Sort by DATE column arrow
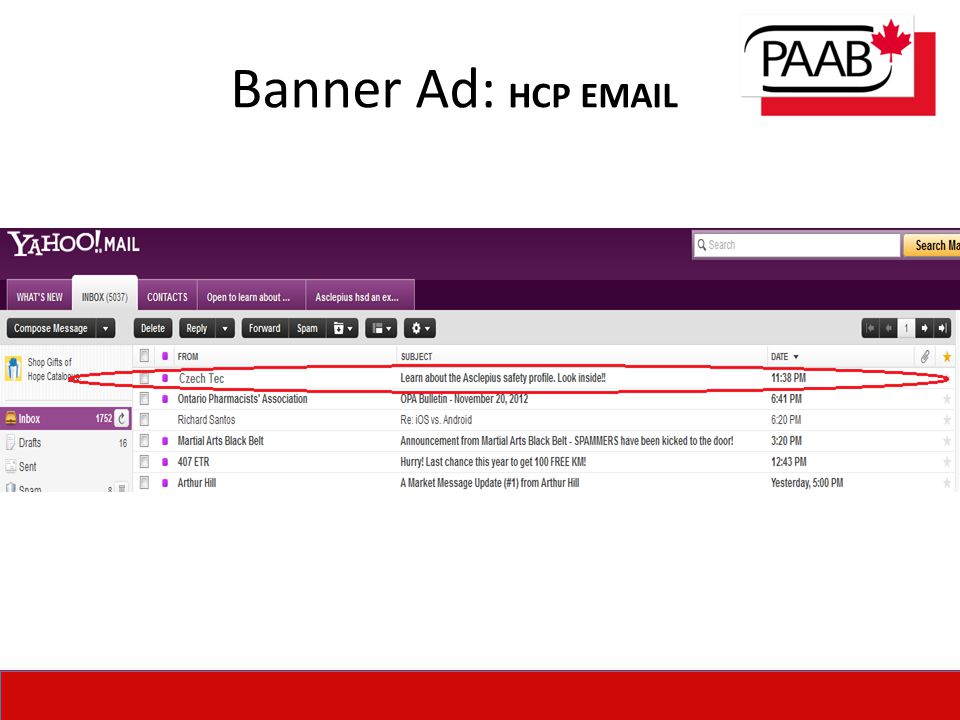 (x=796, y=357)
